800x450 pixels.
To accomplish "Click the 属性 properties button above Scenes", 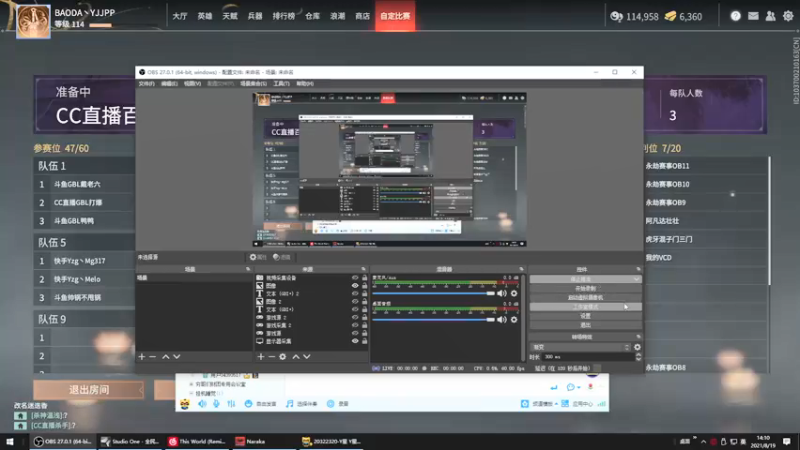I will point(258,257).
